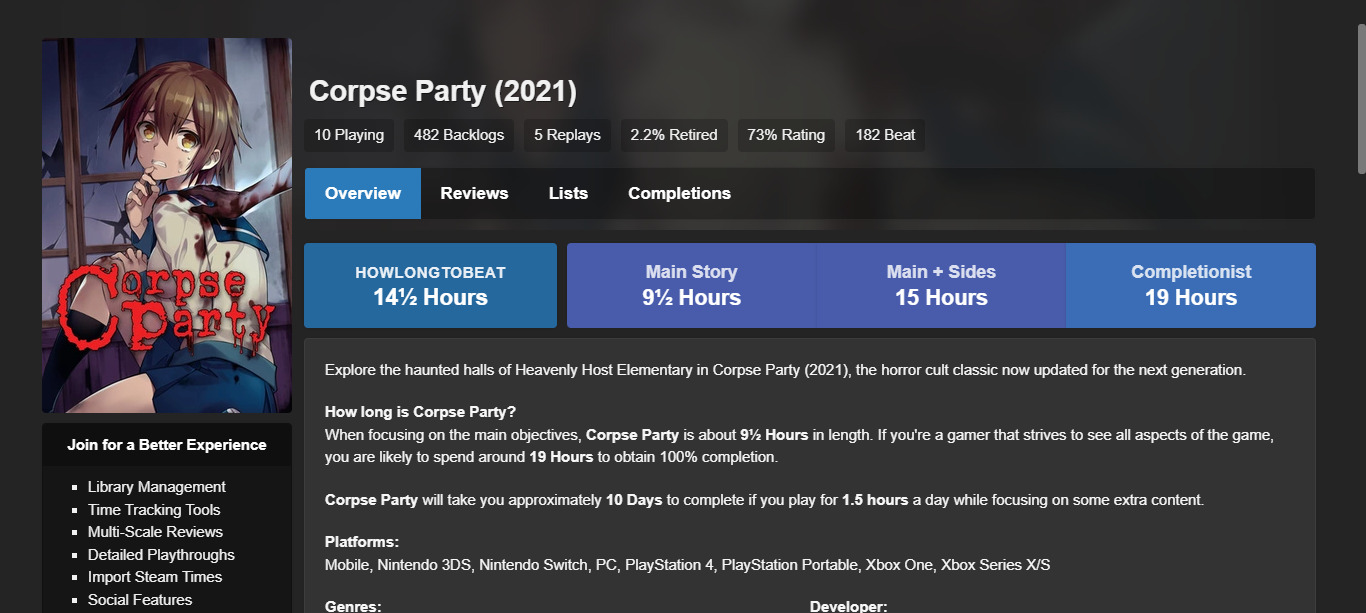Screen dimensions: 1366x613
Task: Click the 73% Rating badge
Action: point(787,135)
